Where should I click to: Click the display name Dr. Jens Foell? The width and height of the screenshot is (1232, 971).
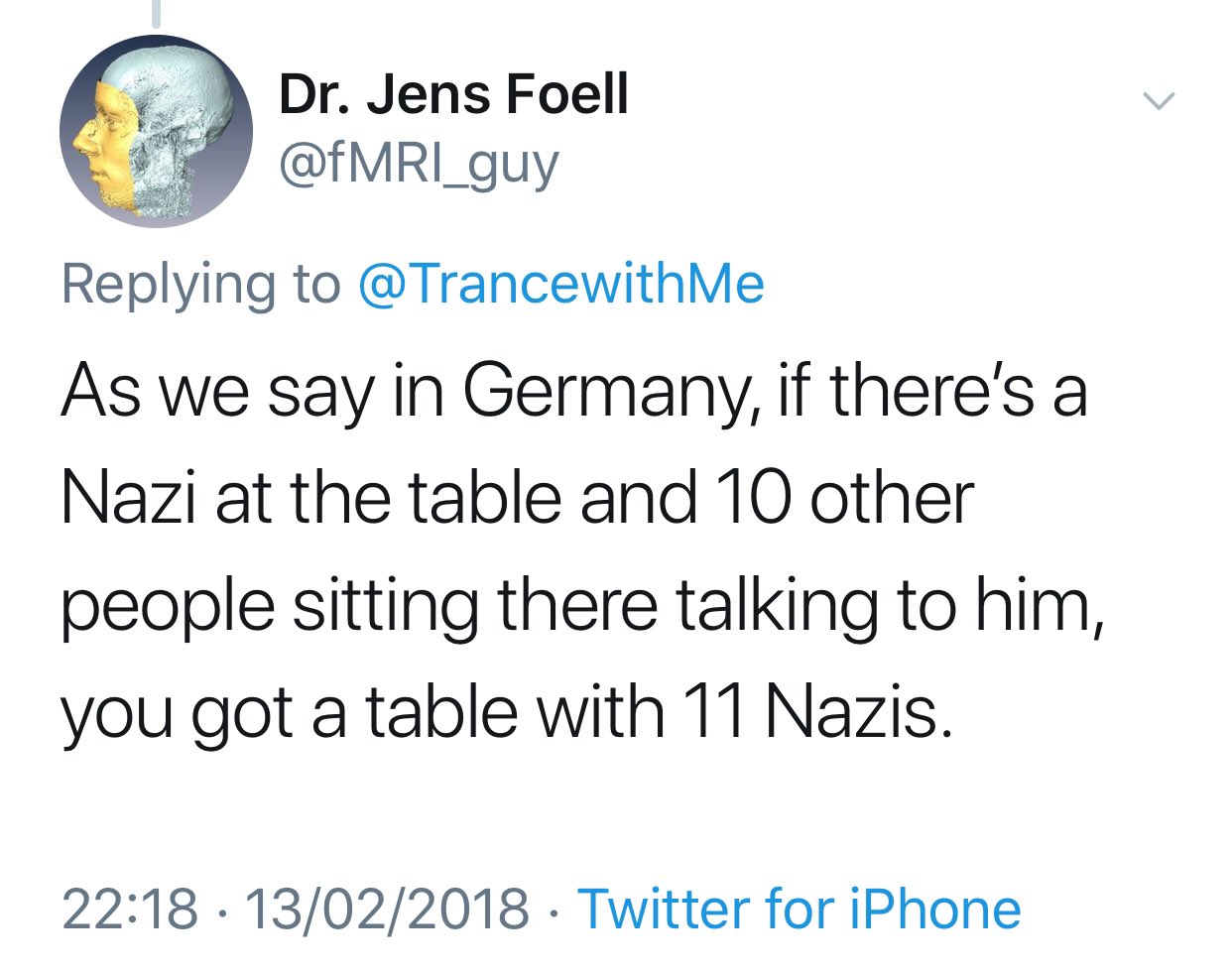[x=453, y=96]
